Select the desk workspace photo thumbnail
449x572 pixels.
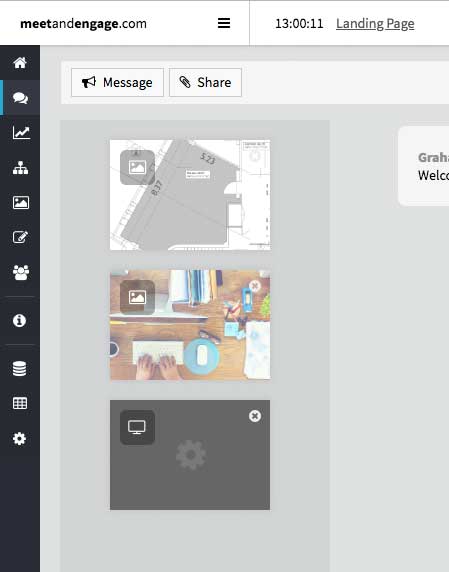tap(190, 325)
